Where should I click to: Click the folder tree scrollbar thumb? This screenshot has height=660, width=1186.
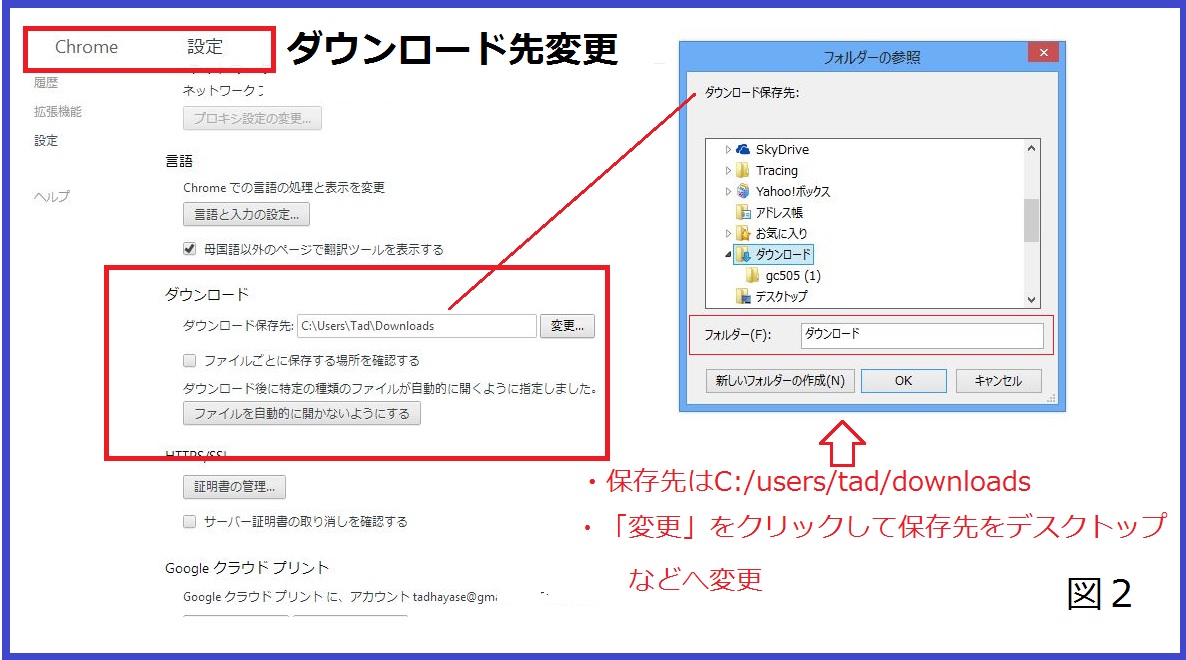1031,220
